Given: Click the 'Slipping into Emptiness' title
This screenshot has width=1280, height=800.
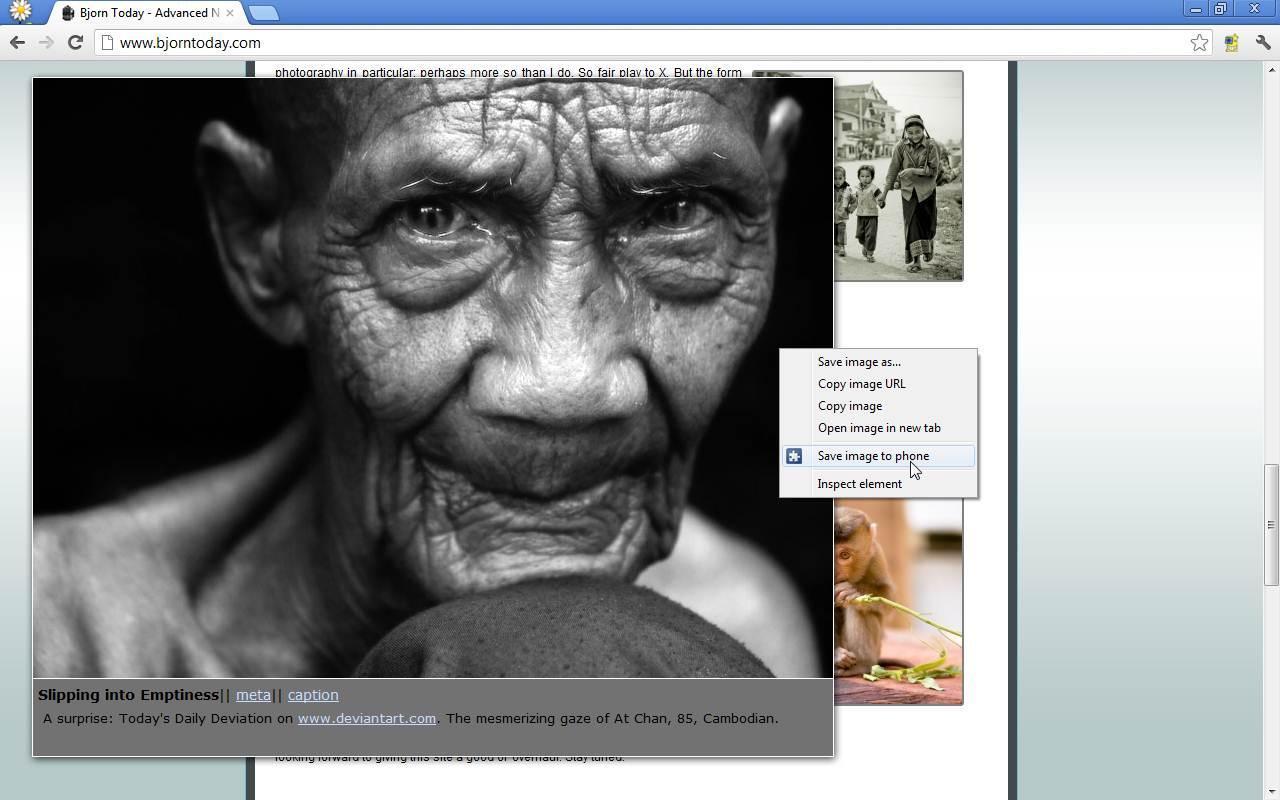Looking at the screenshot, I should click(128, 695).
